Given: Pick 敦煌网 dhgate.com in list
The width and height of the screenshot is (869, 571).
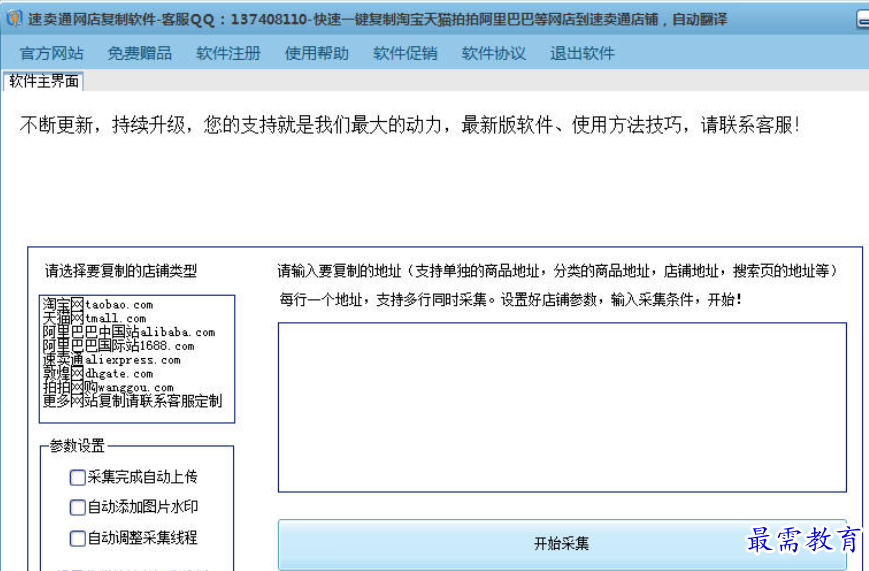Looking at the screenshot, I should point(98,374).
